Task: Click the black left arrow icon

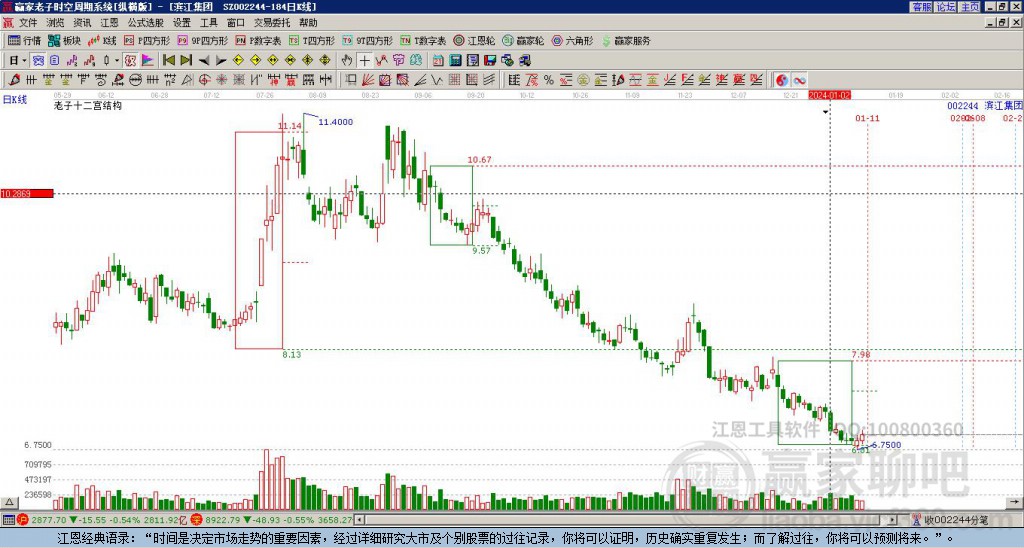Action: point(204,60)
